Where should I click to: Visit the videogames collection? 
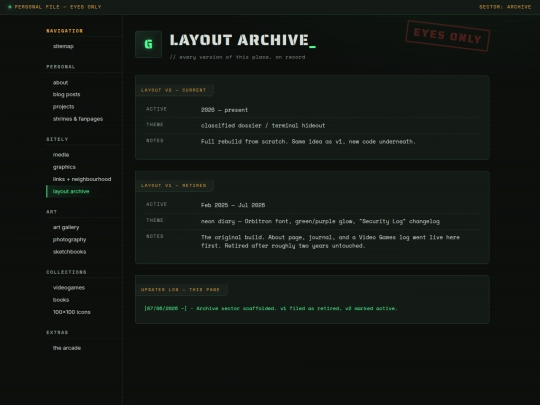click(x=69, y=288)
